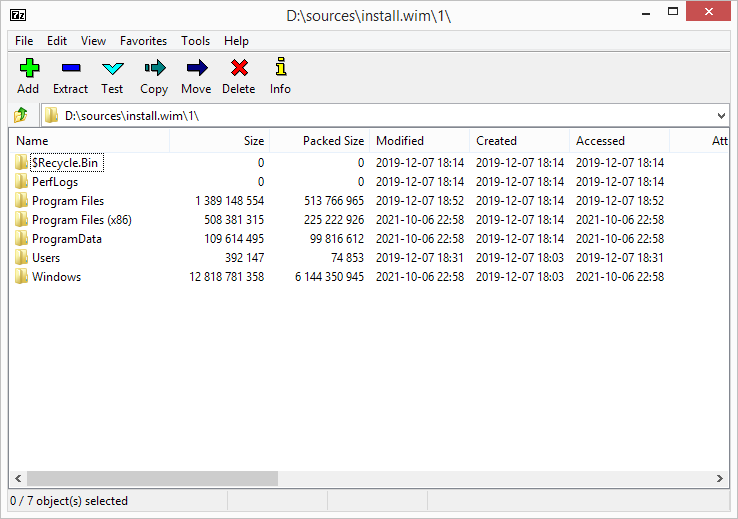The width and height of the screenshot is (738, 519).
Task: Sort by the Name column header
Action: (x=89, y=141)
